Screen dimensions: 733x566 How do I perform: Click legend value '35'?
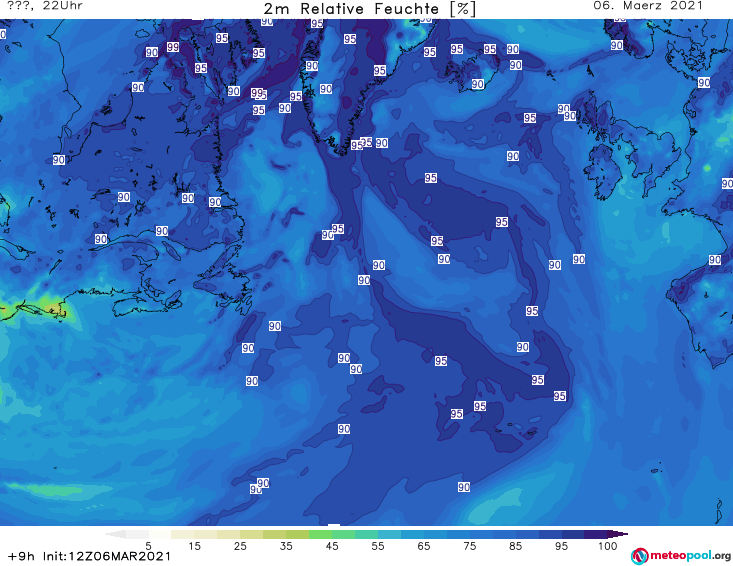(x=286, y=546)
